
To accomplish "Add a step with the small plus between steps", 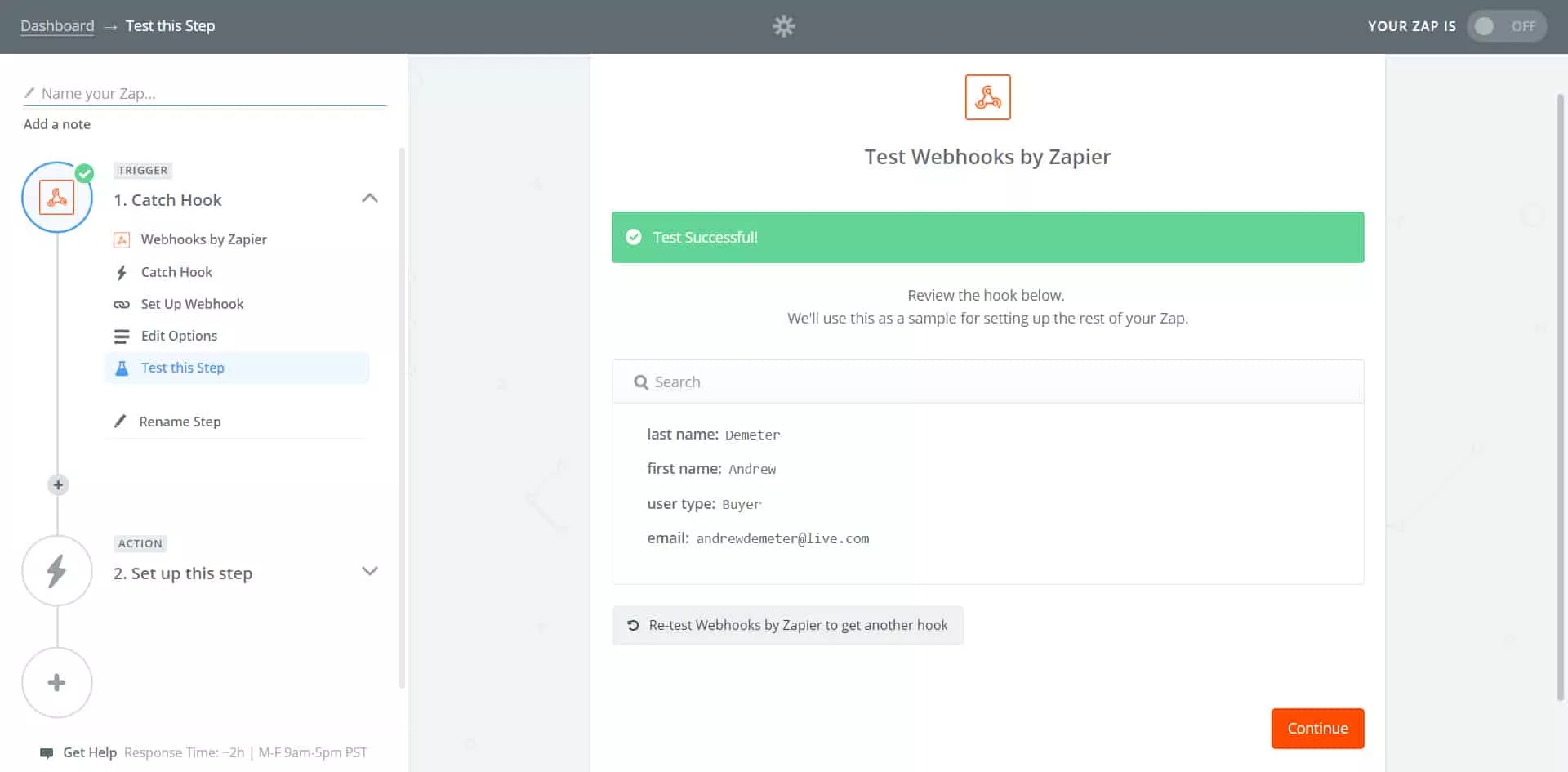I will click(x=58, y=484).
